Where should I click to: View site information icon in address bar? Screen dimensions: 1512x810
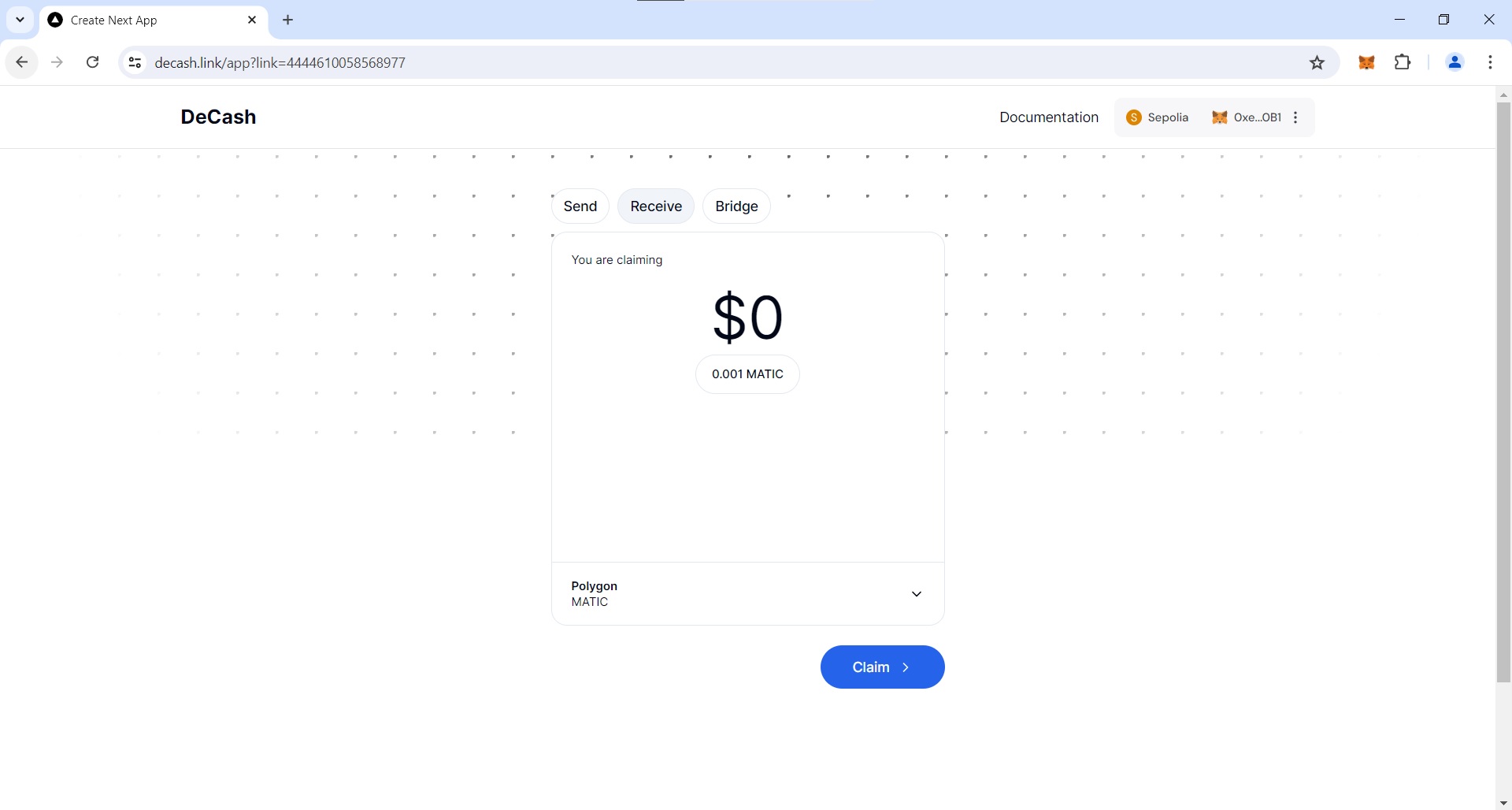(135, 62)
